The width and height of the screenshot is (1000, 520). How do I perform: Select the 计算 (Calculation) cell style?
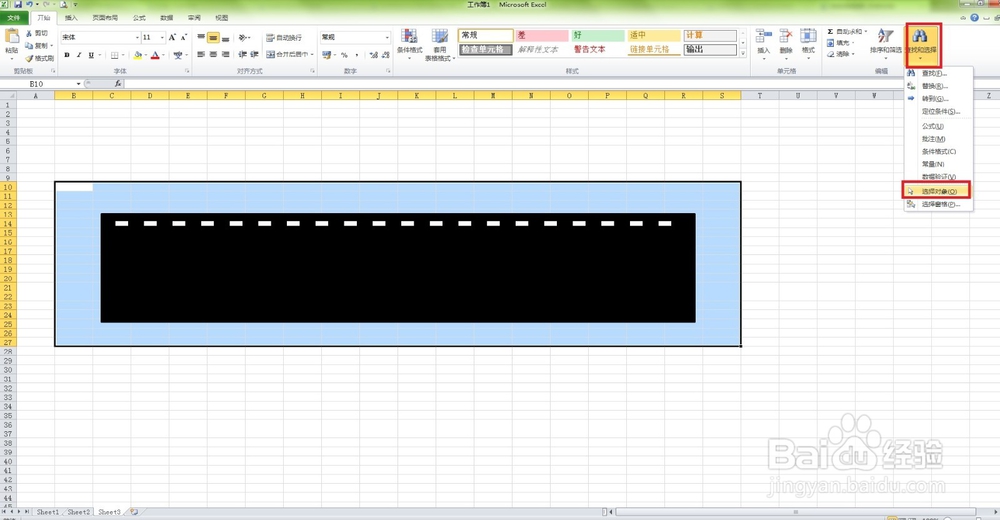click(710, 36)
